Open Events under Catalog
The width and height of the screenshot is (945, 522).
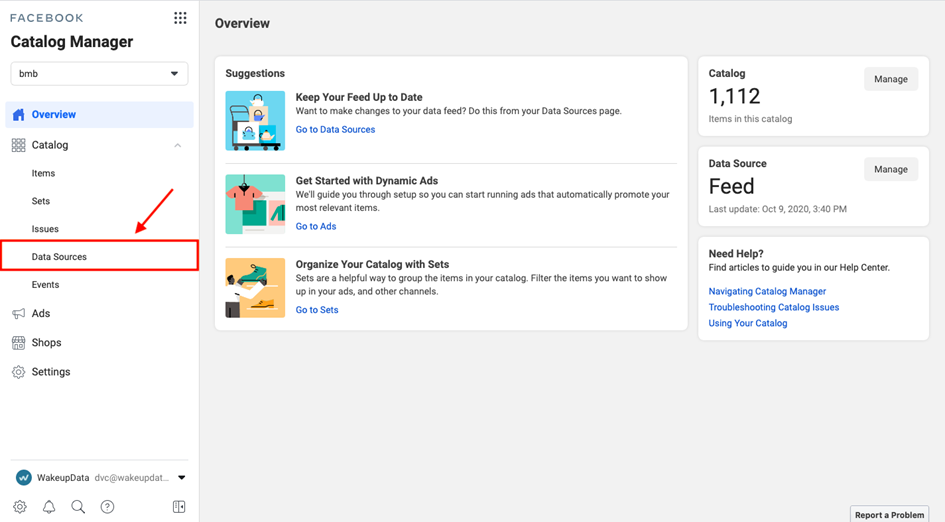click(45, 285)
